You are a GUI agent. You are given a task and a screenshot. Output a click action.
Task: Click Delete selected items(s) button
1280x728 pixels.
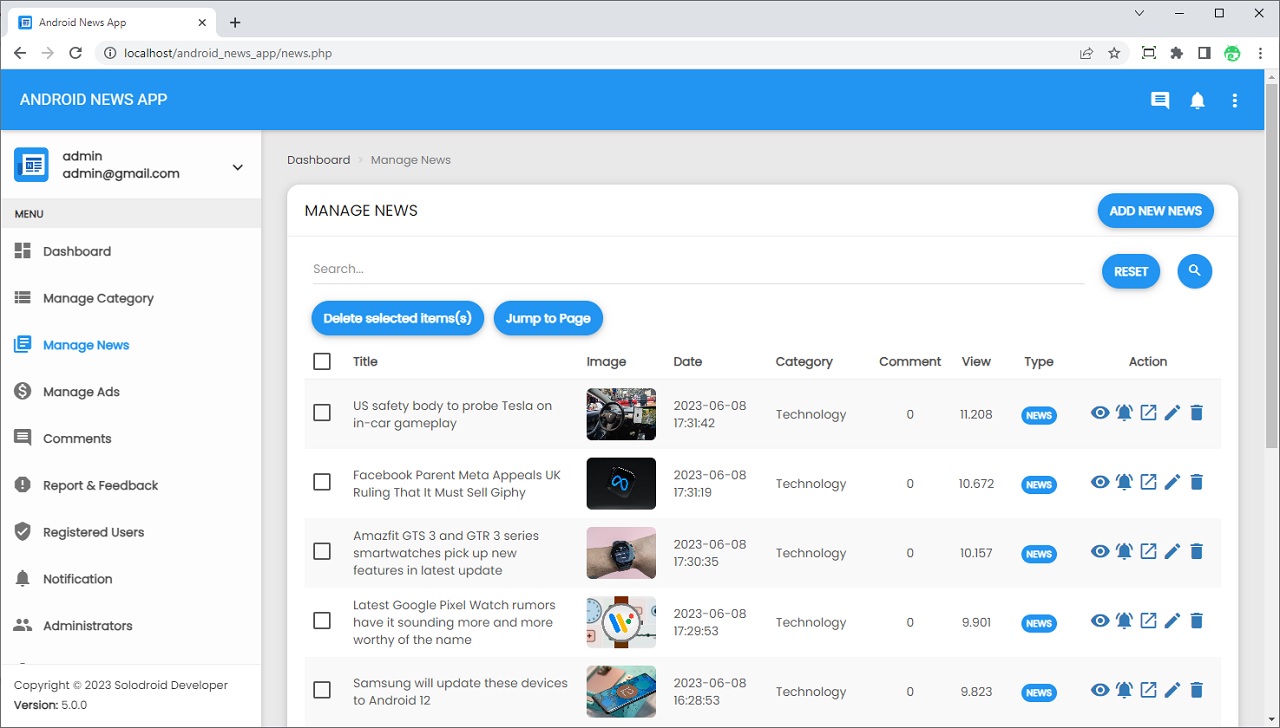[397, 318]
